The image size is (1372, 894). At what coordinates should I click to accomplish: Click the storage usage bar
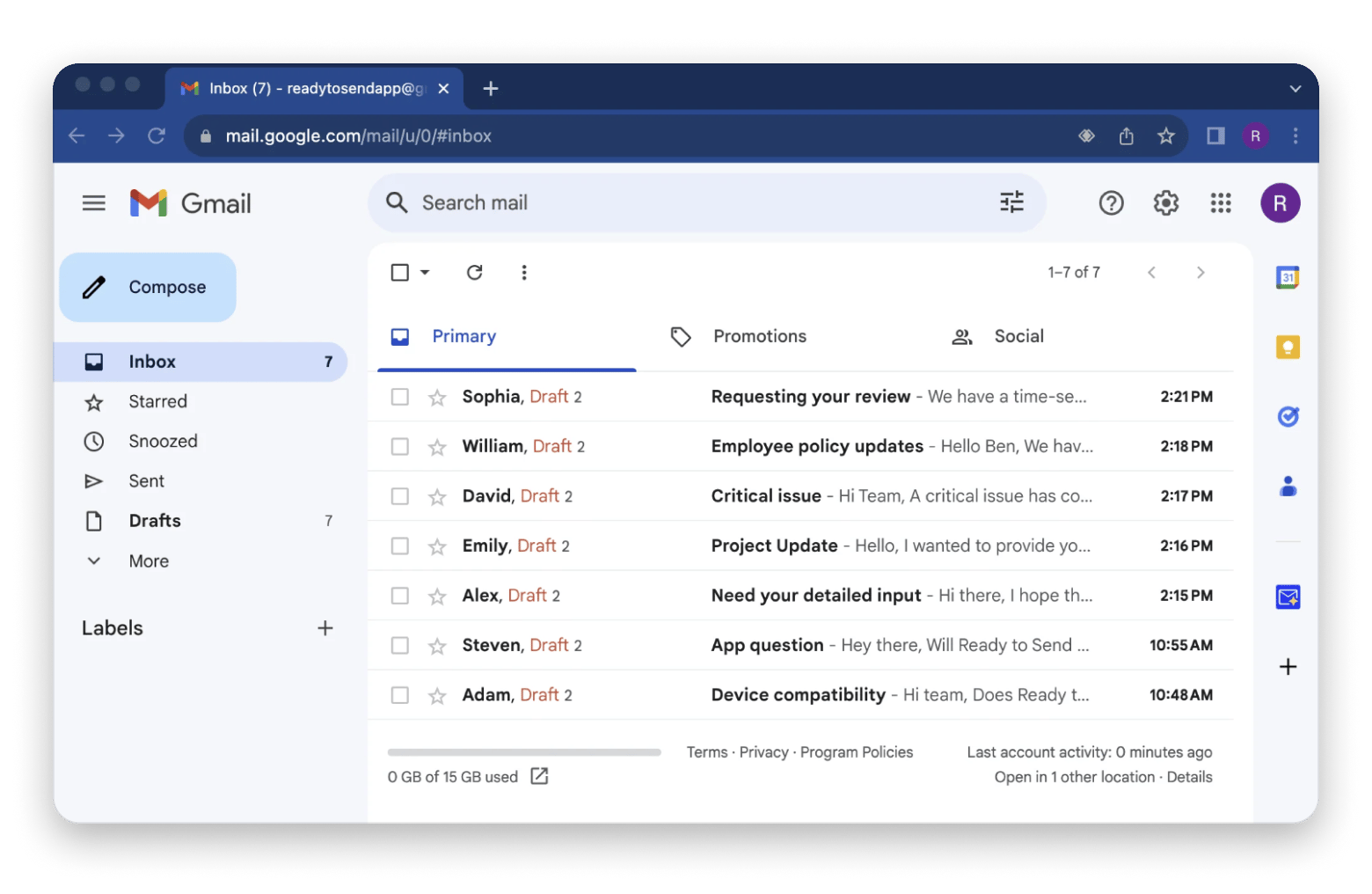point(523,751)
